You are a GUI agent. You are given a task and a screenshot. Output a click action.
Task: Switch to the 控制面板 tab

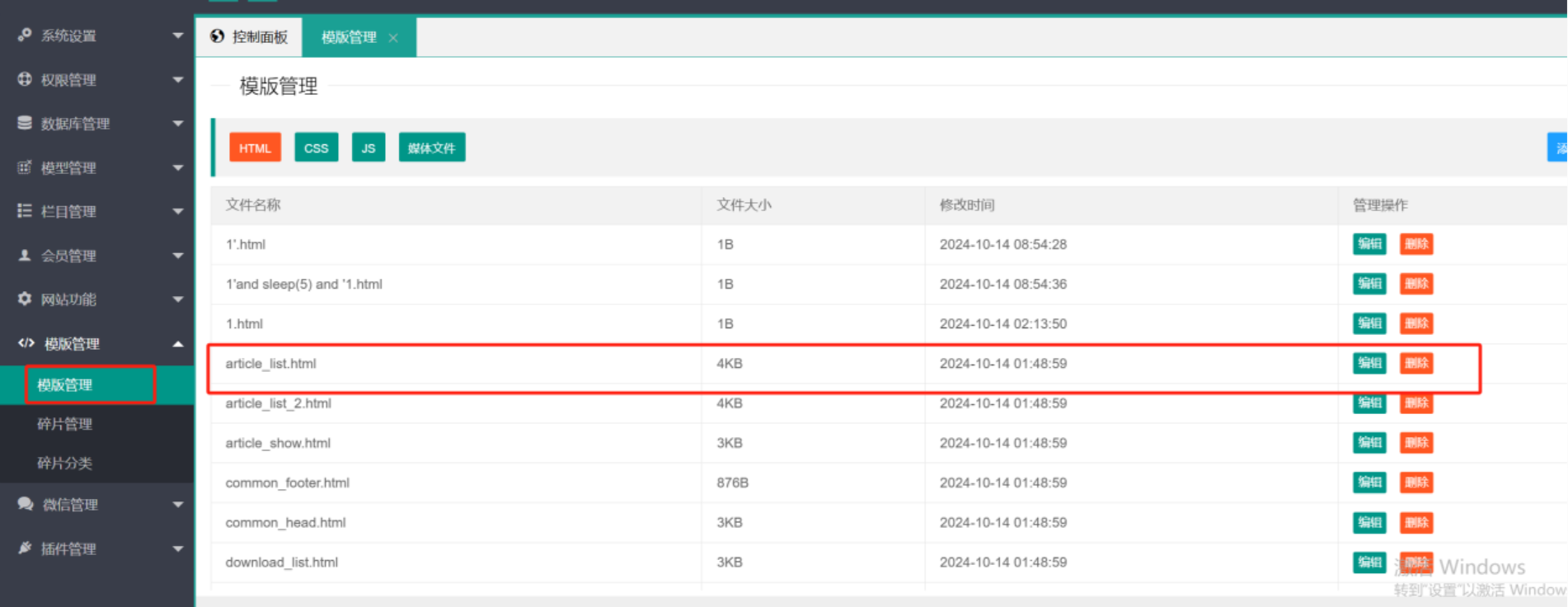250,37
